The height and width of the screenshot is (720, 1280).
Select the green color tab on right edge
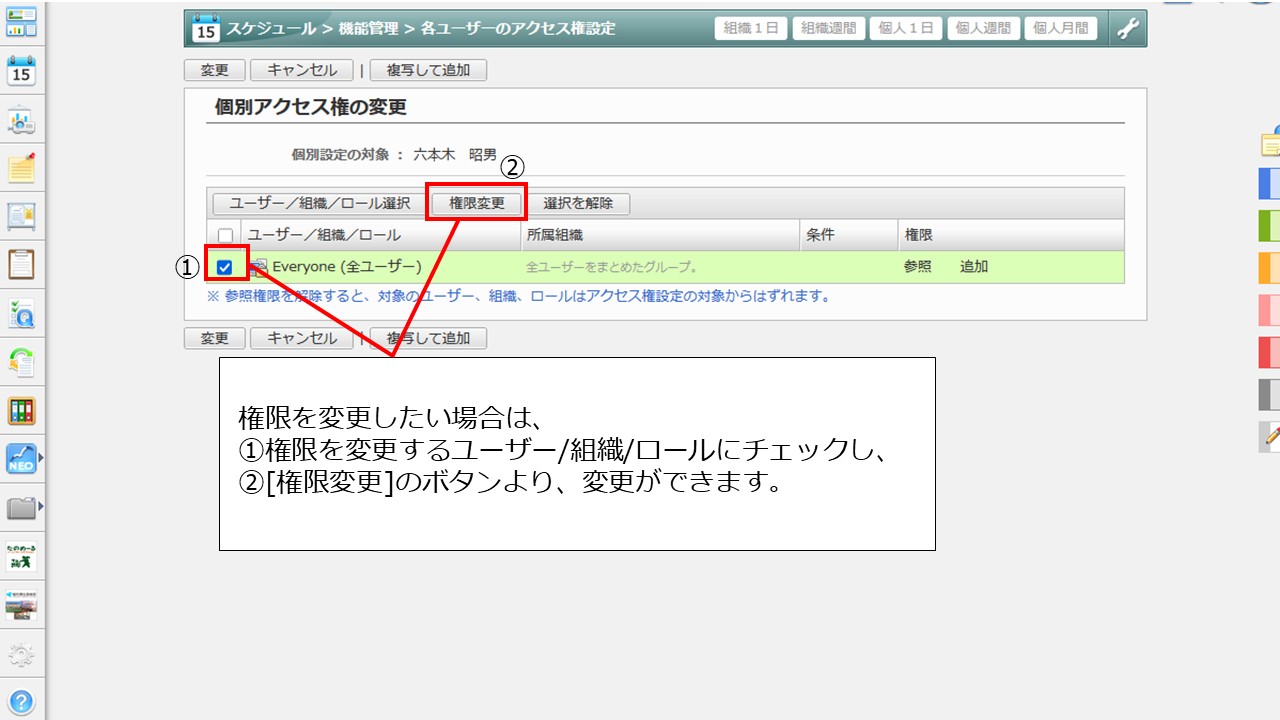[1269, 227]
